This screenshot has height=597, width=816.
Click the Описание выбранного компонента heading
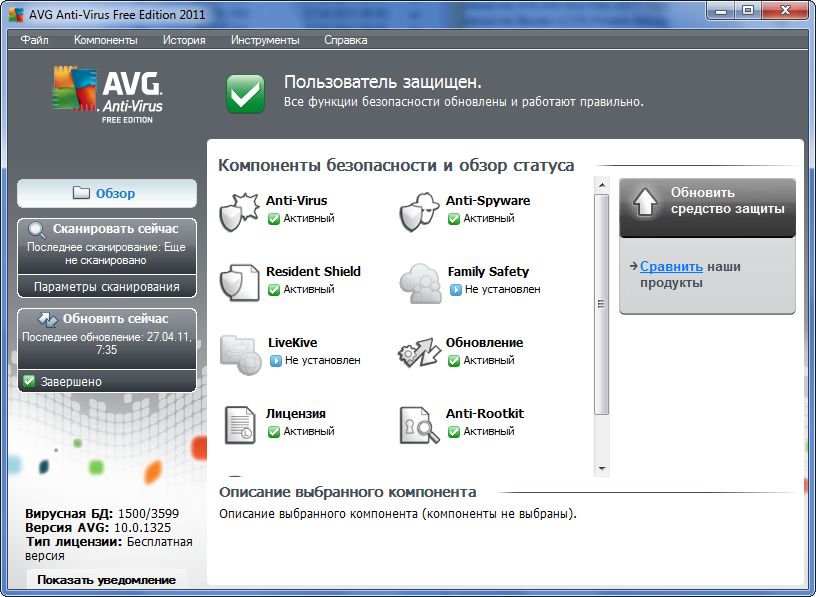(x=347, y=492)
